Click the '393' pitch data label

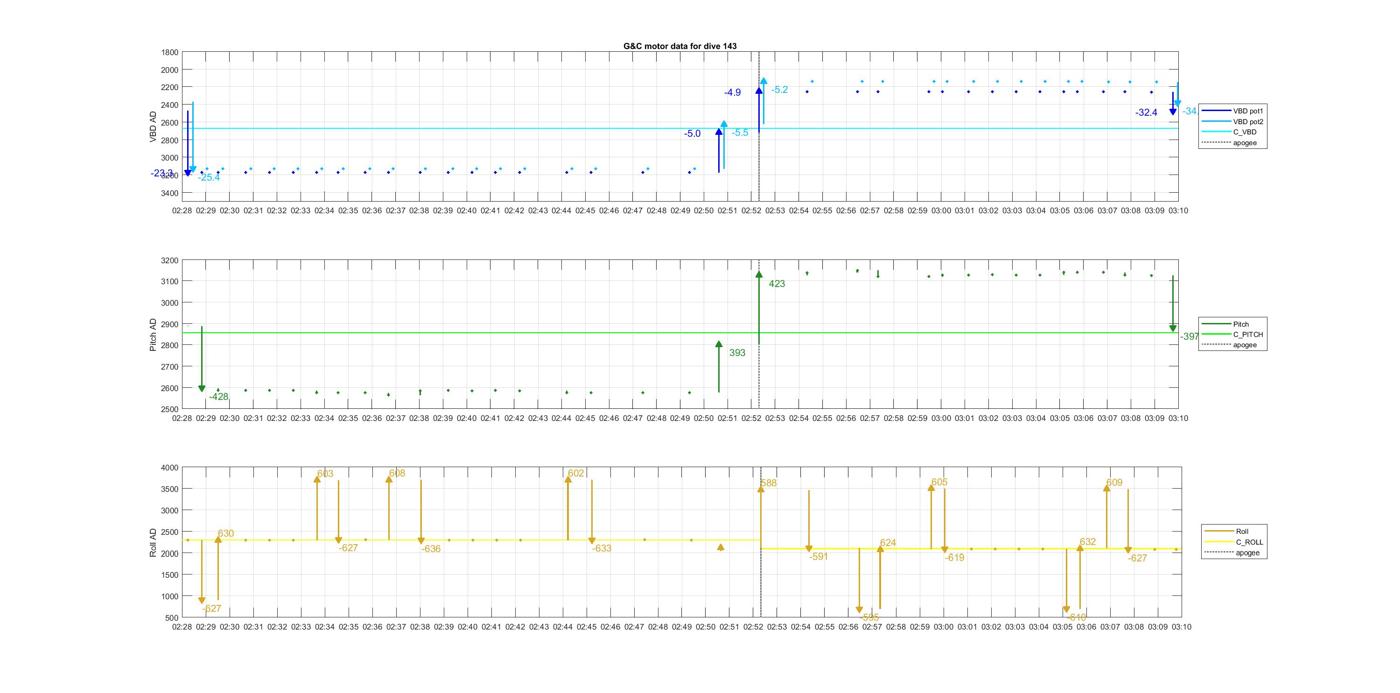pyautogui.click(x=737, y=353)
